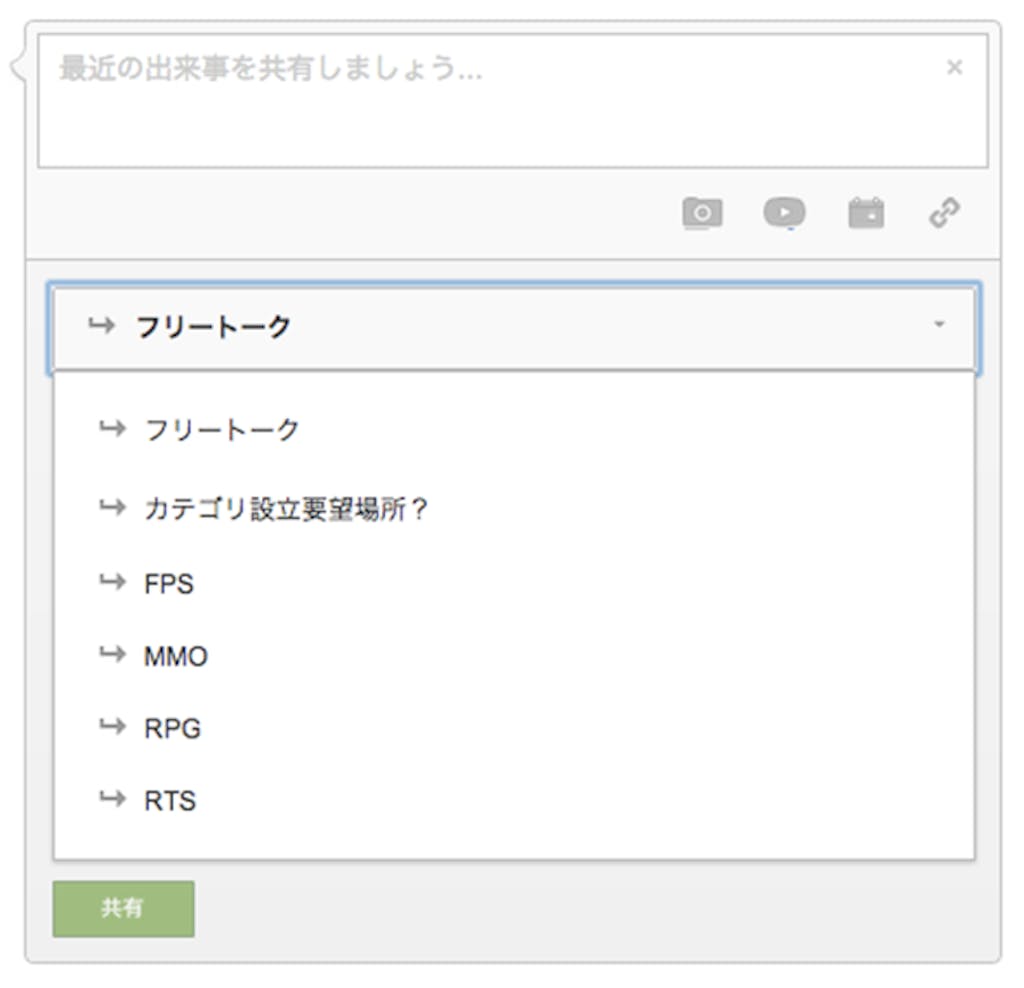
Task: Attach a photo using the camera icon
Action: (704, 212)
